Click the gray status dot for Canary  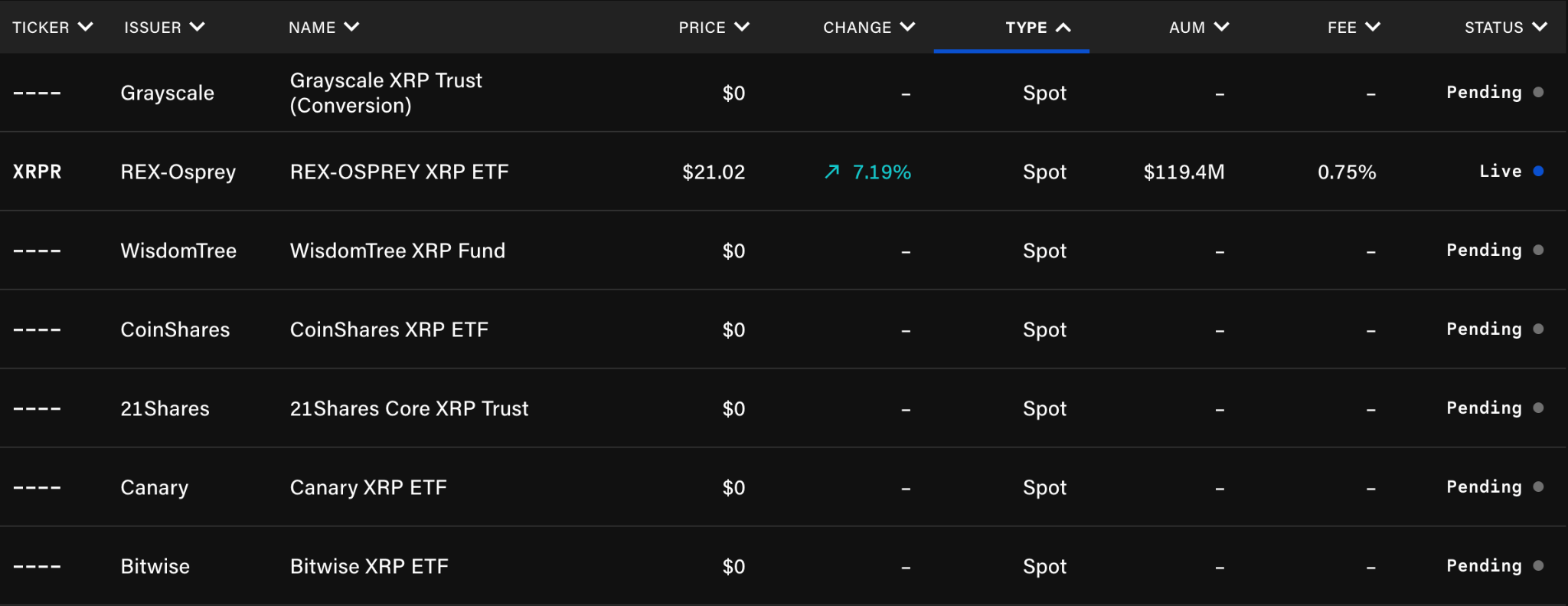click(x=1538, y=486)
